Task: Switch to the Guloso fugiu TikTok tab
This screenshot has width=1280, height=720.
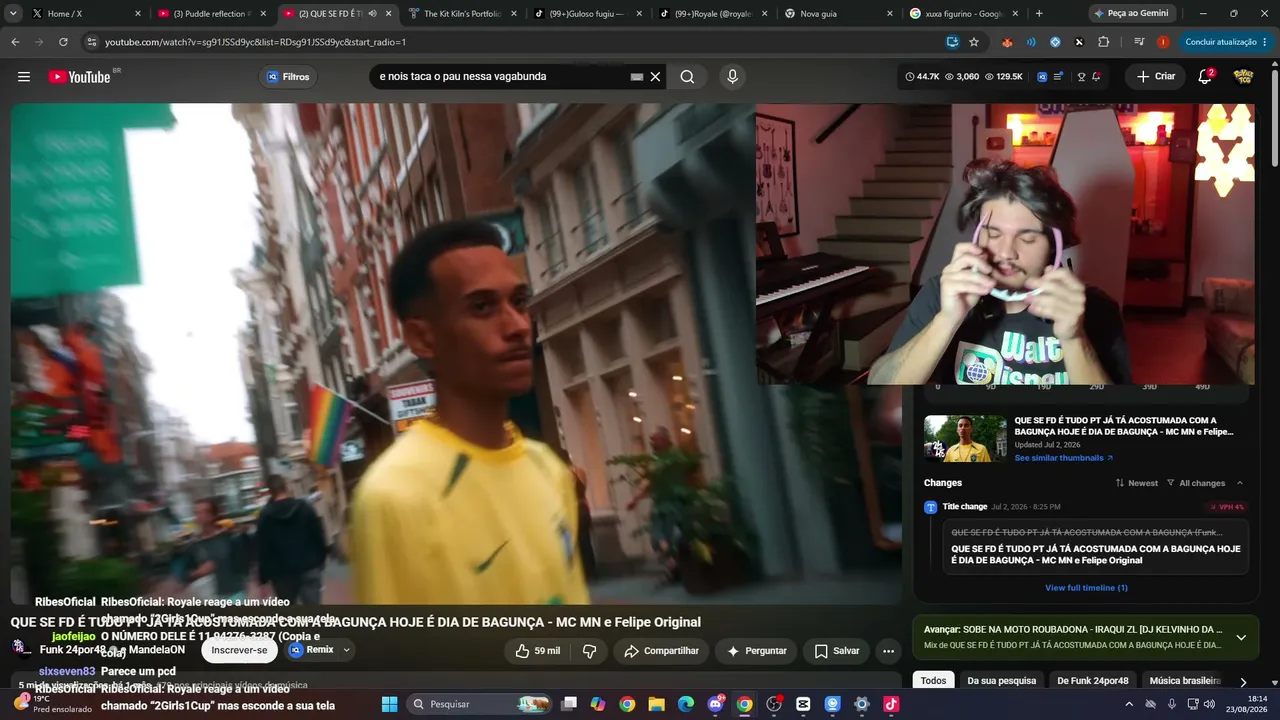Action: pyautogui.click(x=588, y=14)
